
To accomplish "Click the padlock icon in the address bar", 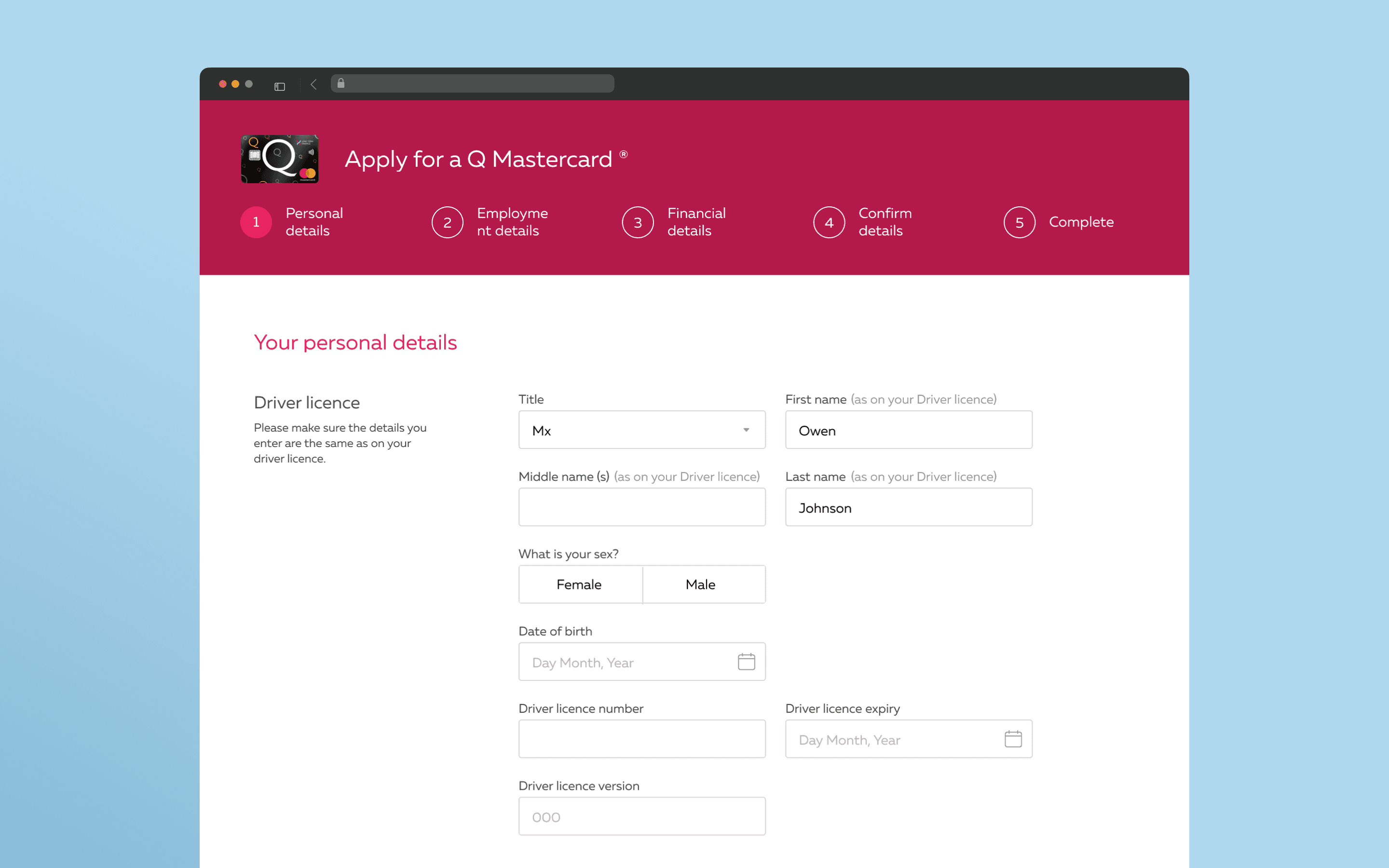I will click(341, 83).
